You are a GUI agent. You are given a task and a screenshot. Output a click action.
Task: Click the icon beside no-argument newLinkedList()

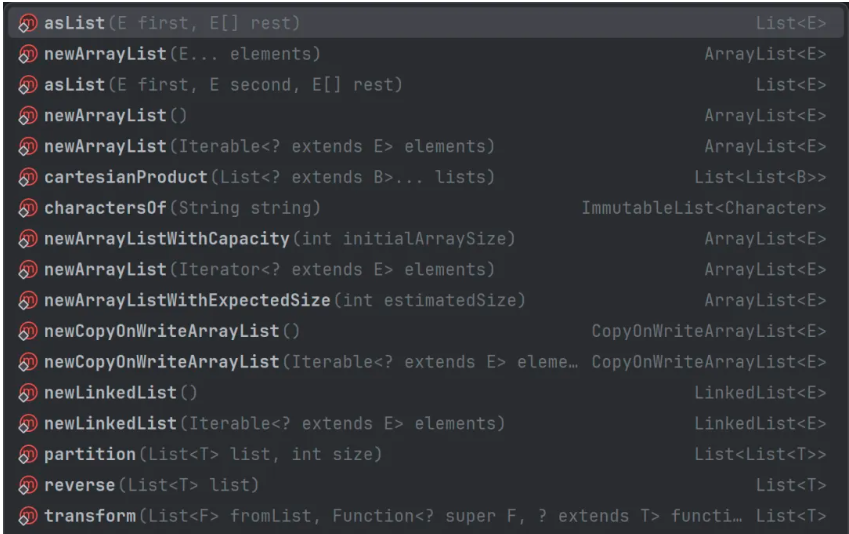click(28, 393)
